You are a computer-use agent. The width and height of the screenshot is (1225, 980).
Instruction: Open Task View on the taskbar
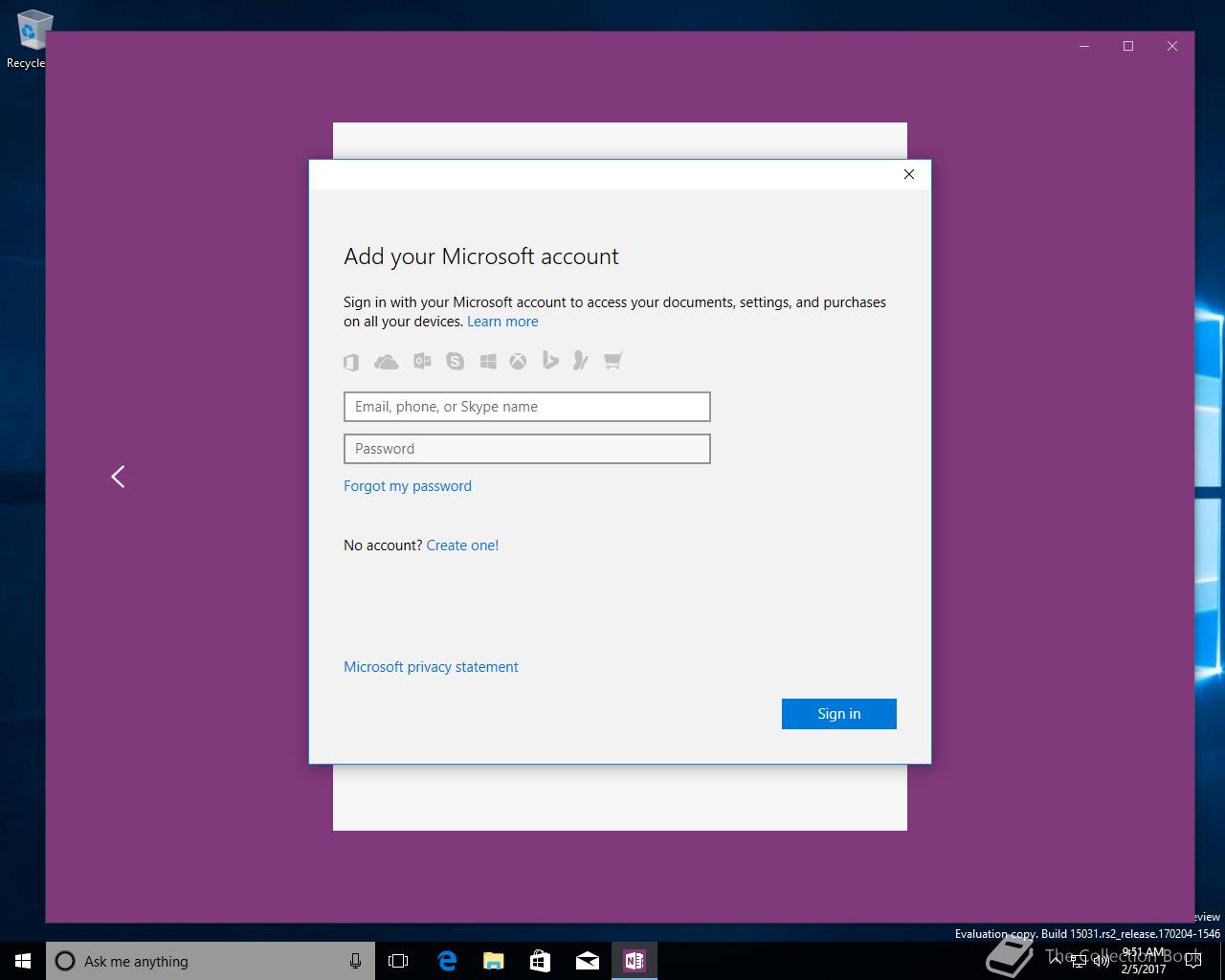click(x=398, y=961)
